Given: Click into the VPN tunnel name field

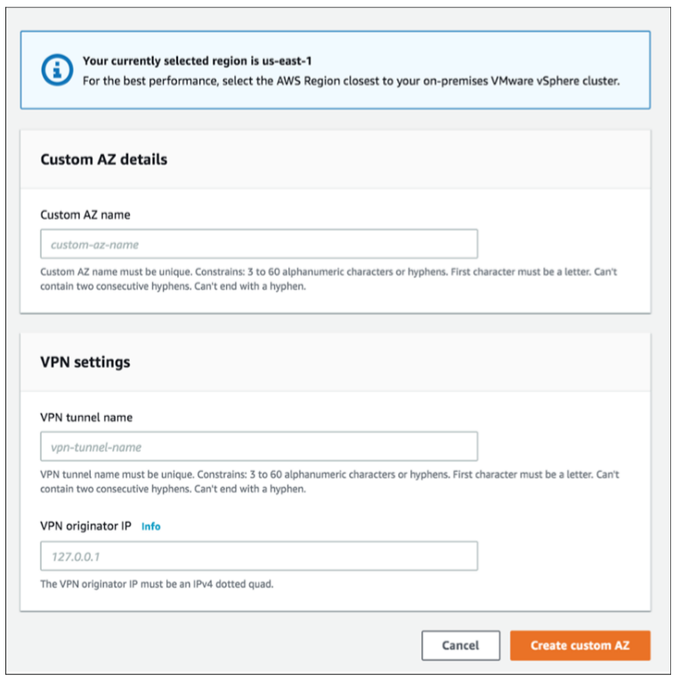Looking at the screenshot, I should [x=259, y=446].
